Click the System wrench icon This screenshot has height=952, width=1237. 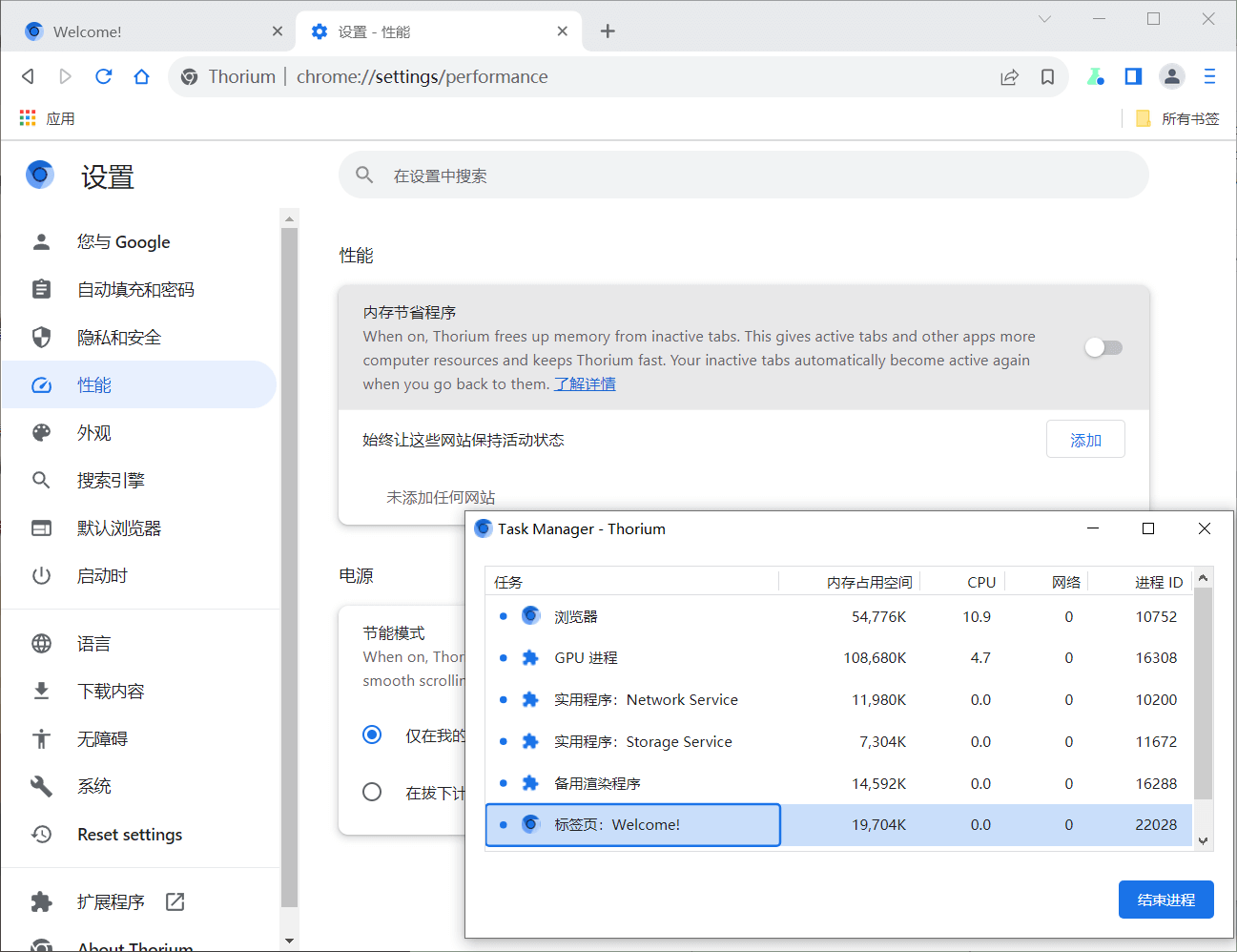(41, 786)
